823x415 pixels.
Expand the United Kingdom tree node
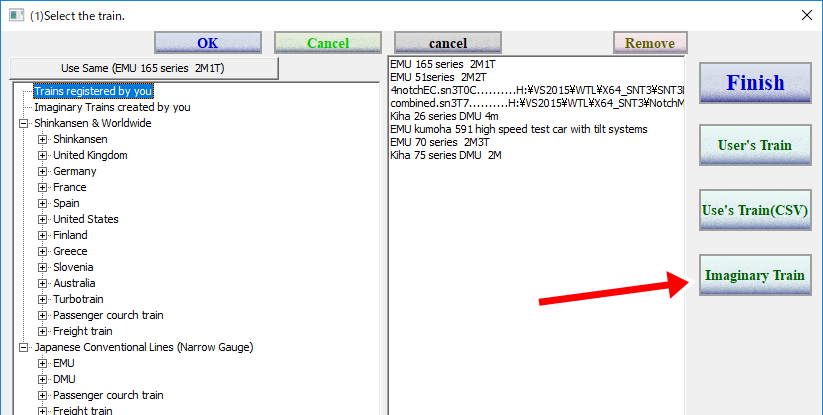(43, 155)
